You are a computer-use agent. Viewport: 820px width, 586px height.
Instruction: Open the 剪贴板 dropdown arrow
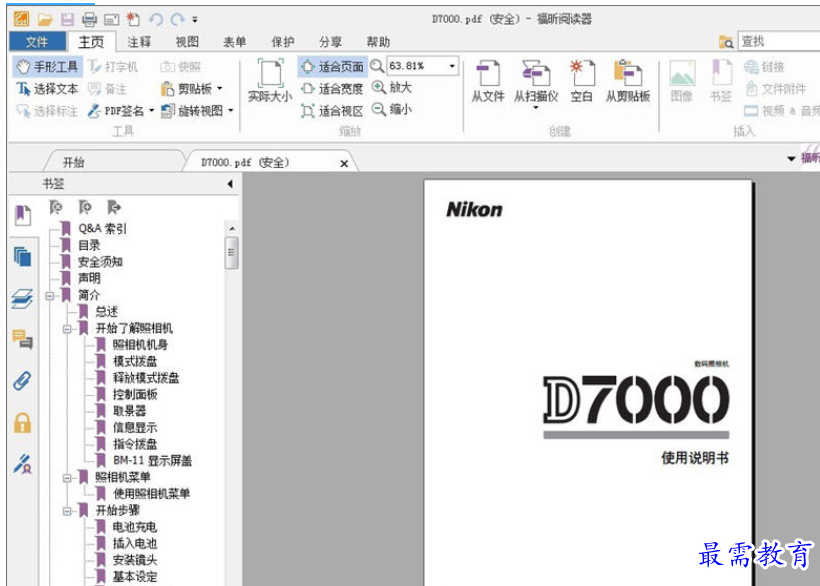click(220, 88)
